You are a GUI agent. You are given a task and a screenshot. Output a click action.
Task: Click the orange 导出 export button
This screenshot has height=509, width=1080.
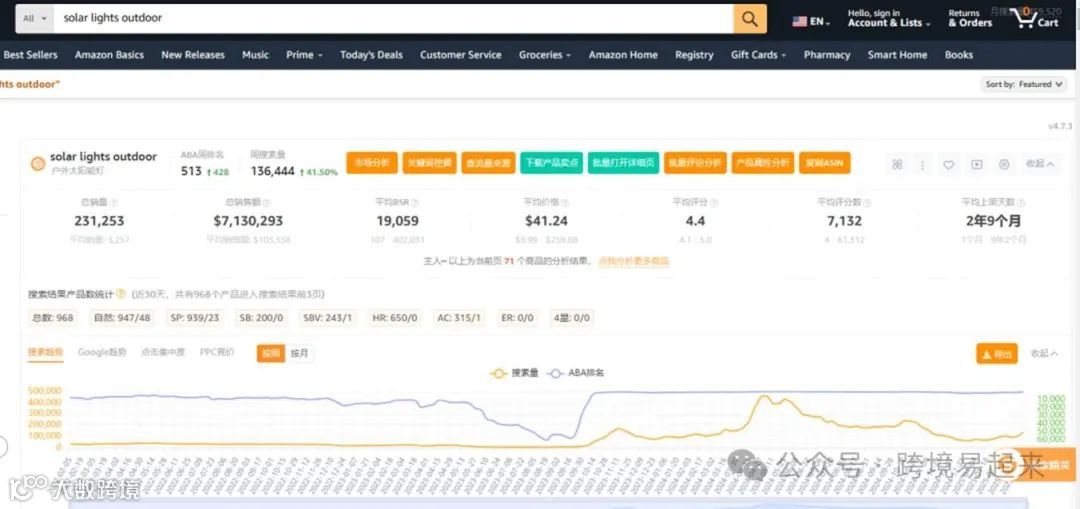[997, 354]
